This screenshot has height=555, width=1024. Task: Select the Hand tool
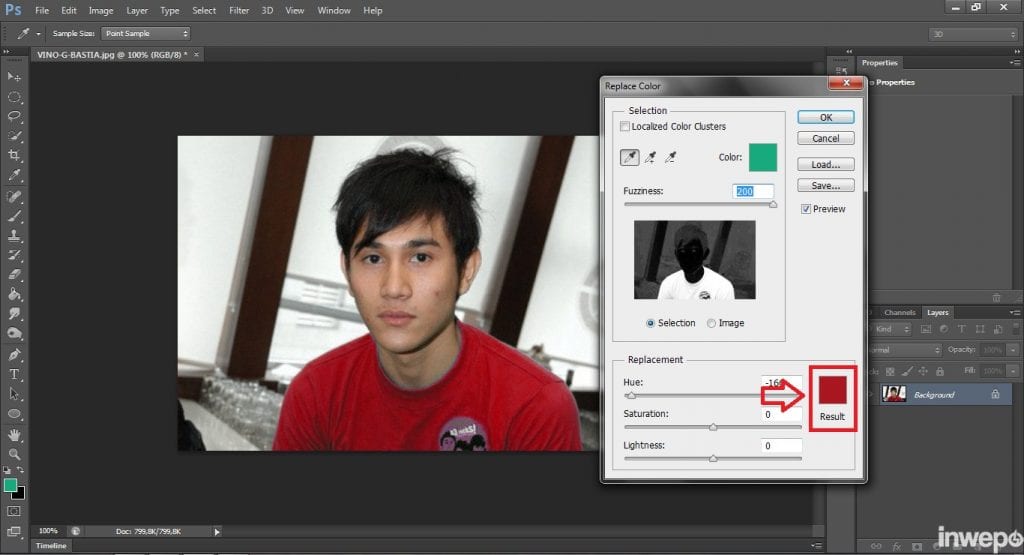[x=14, y=435]
